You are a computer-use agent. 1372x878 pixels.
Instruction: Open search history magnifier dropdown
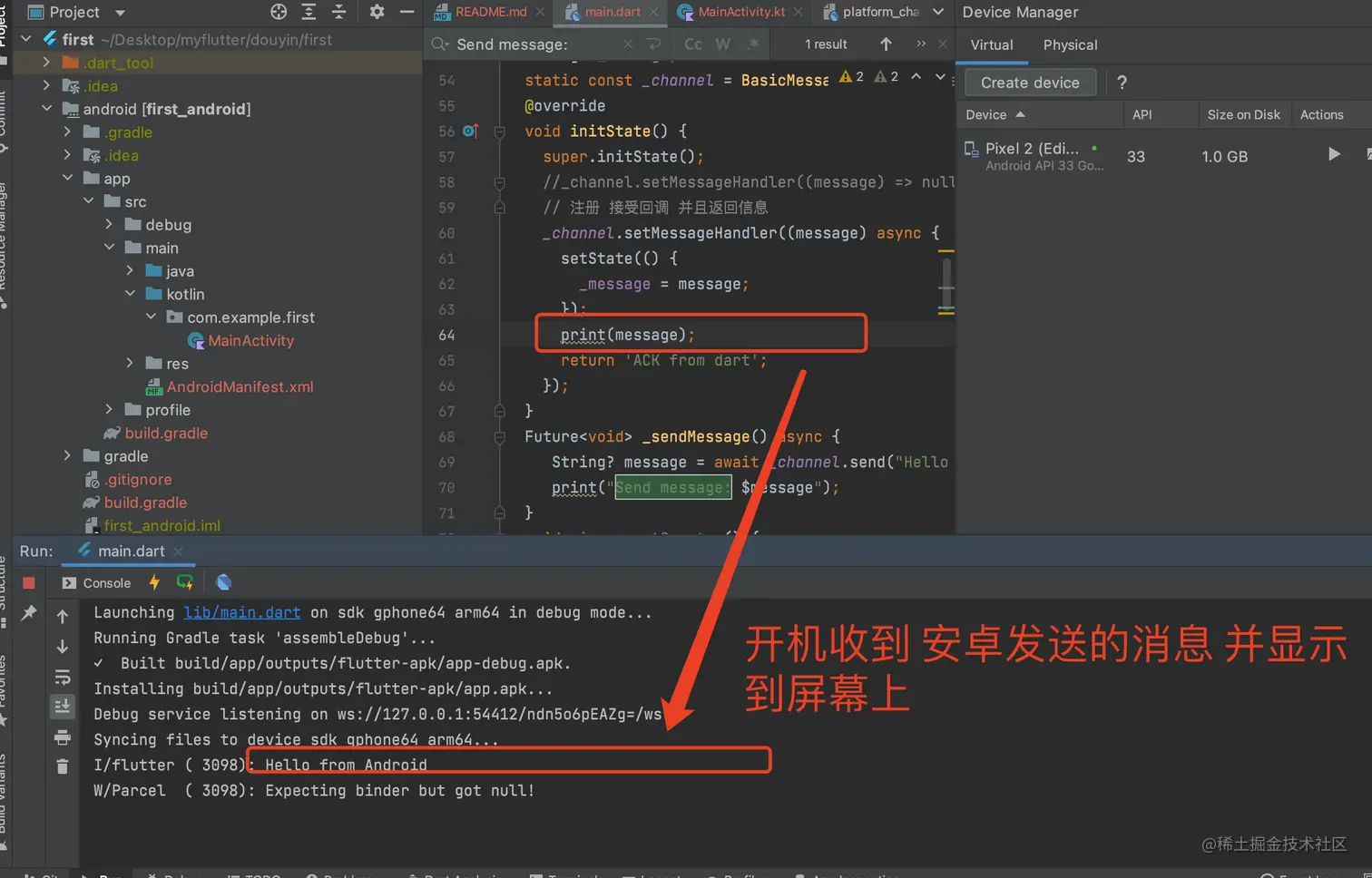pos(440,44)
